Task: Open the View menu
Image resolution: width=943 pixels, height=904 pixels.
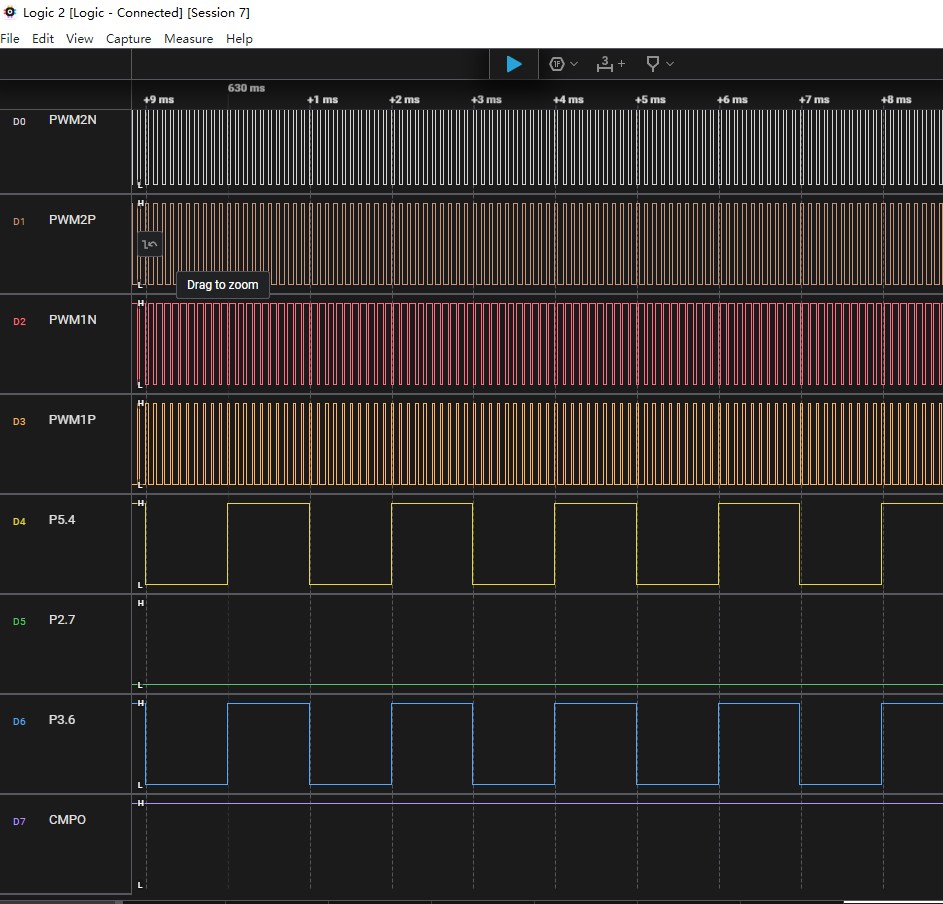Action: pos(79,38)
